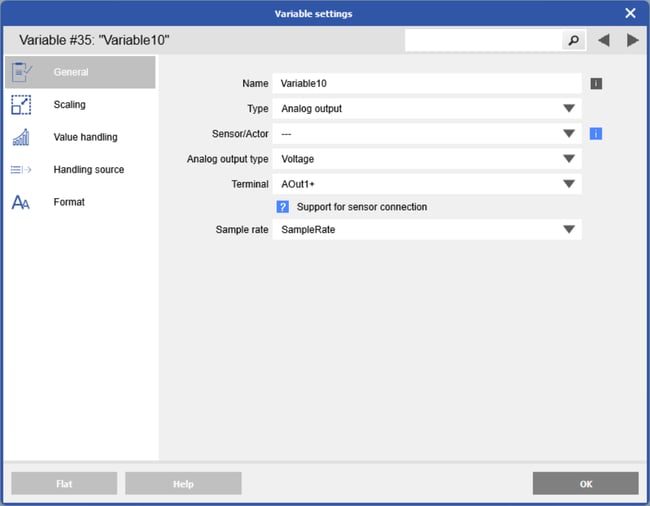Viewport: 650px width, 506px height.
Task: Click the Handling source icon
Action: tap(21, 170)
